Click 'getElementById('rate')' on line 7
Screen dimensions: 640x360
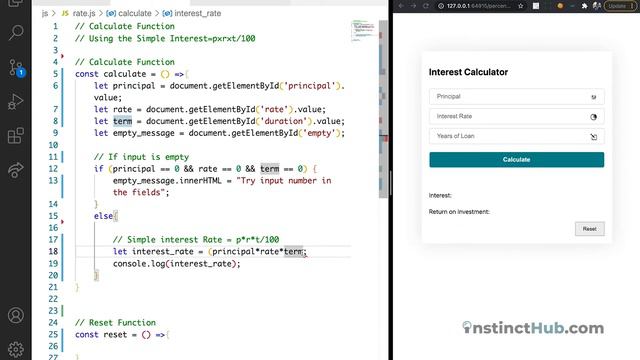click(x=241, y=109)
